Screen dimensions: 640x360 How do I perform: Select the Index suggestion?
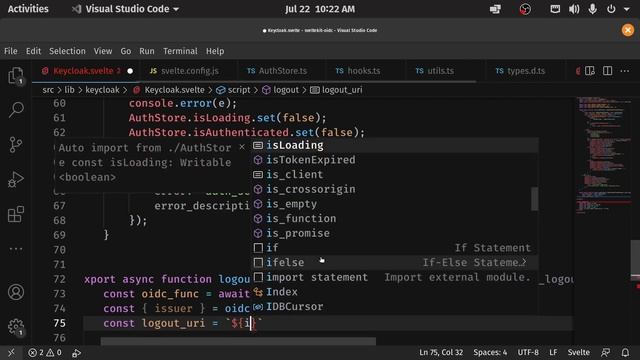395,292
